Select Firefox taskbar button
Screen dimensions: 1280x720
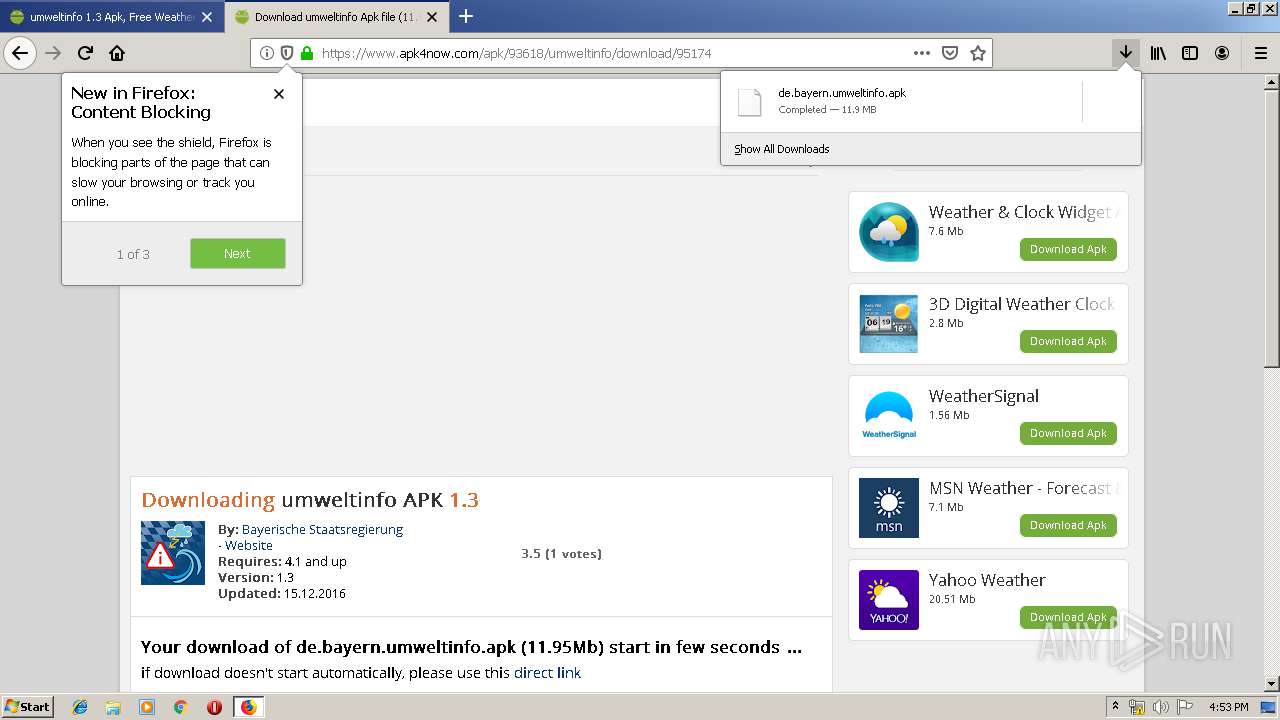(x=248, y=707)
